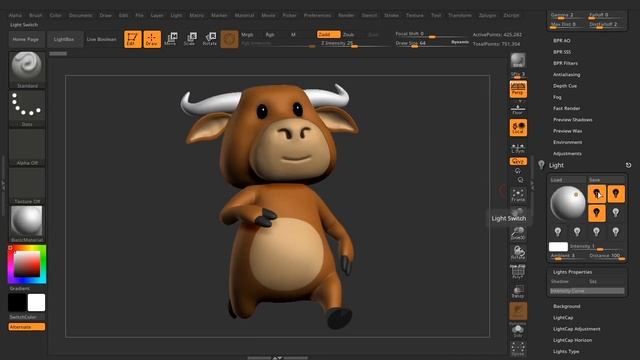Click the light placement sphere
Screen dimensions: 640x360
(567, 203)
